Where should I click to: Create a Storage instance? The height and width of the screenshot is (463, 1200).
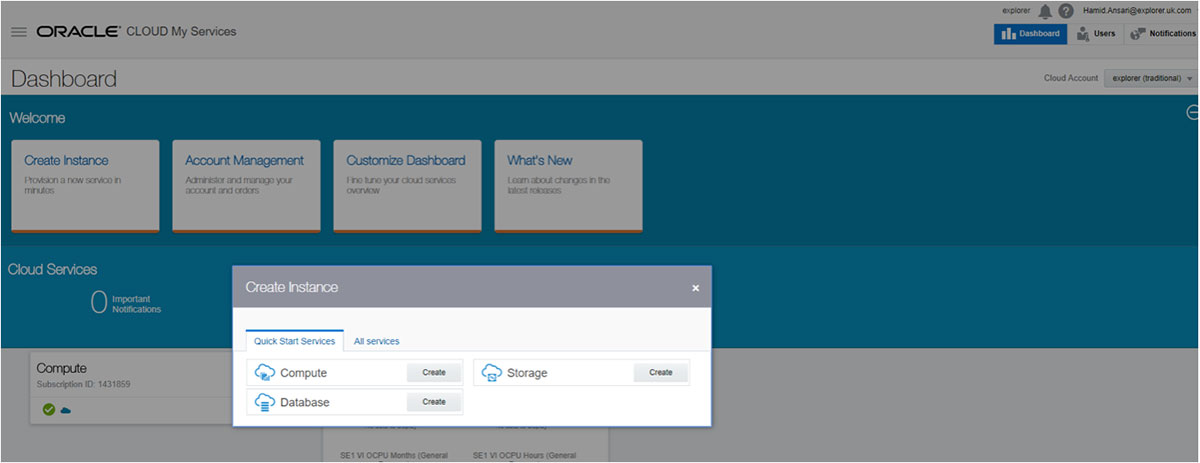point(660,372)
